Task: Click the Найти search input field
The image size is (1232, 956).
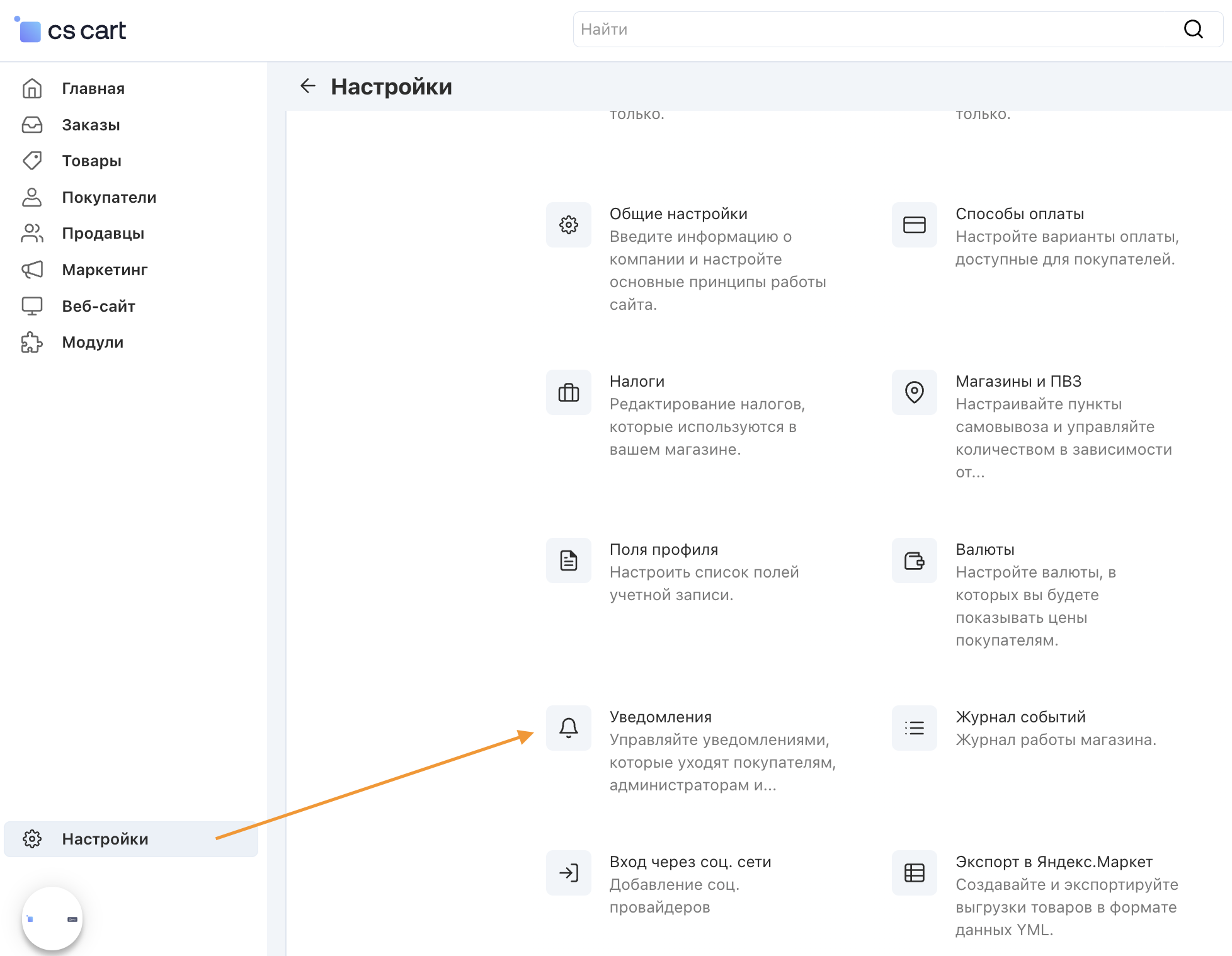Action: [876, 30]
